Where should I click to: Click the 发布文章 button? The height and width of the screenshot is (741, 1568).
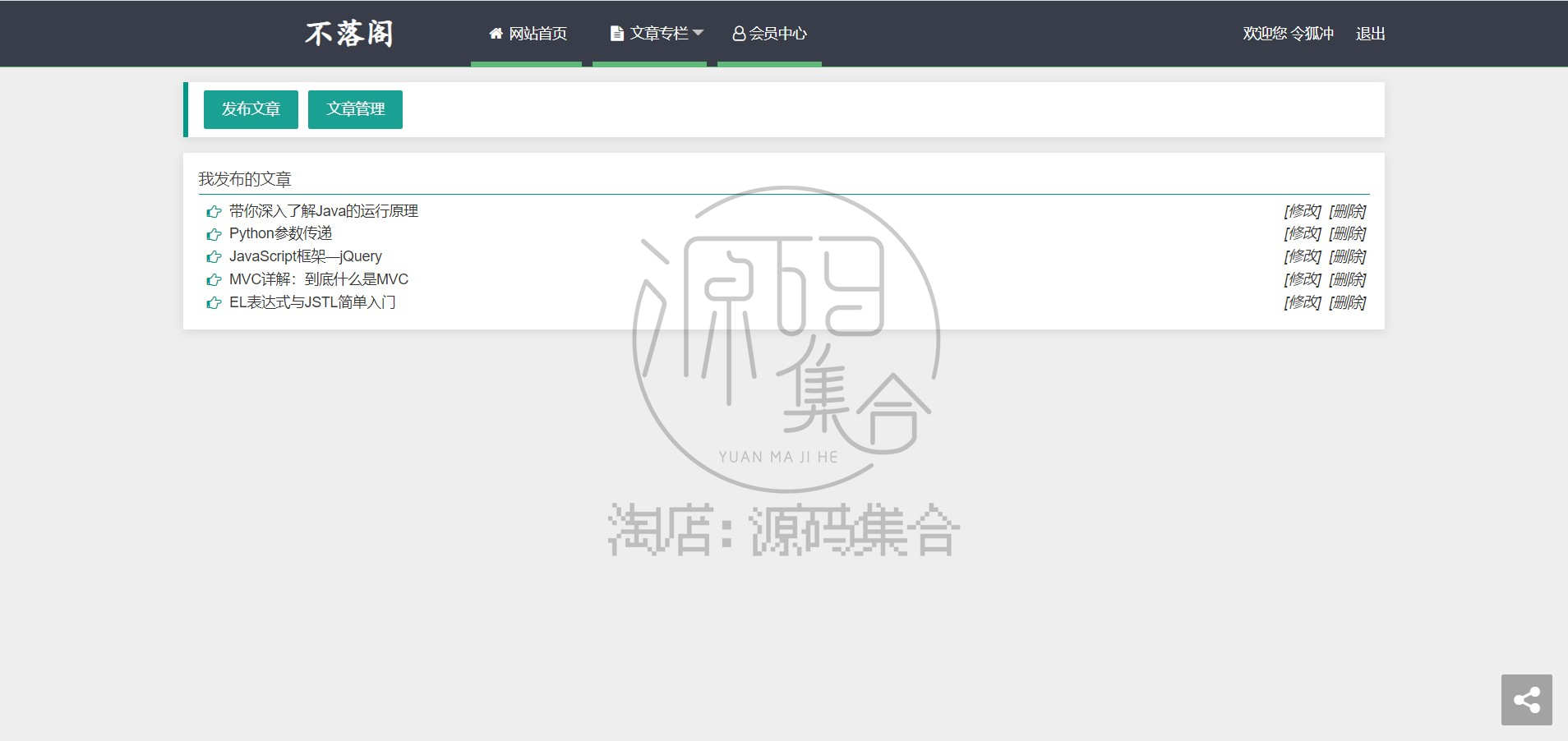(x=251, y=109)
